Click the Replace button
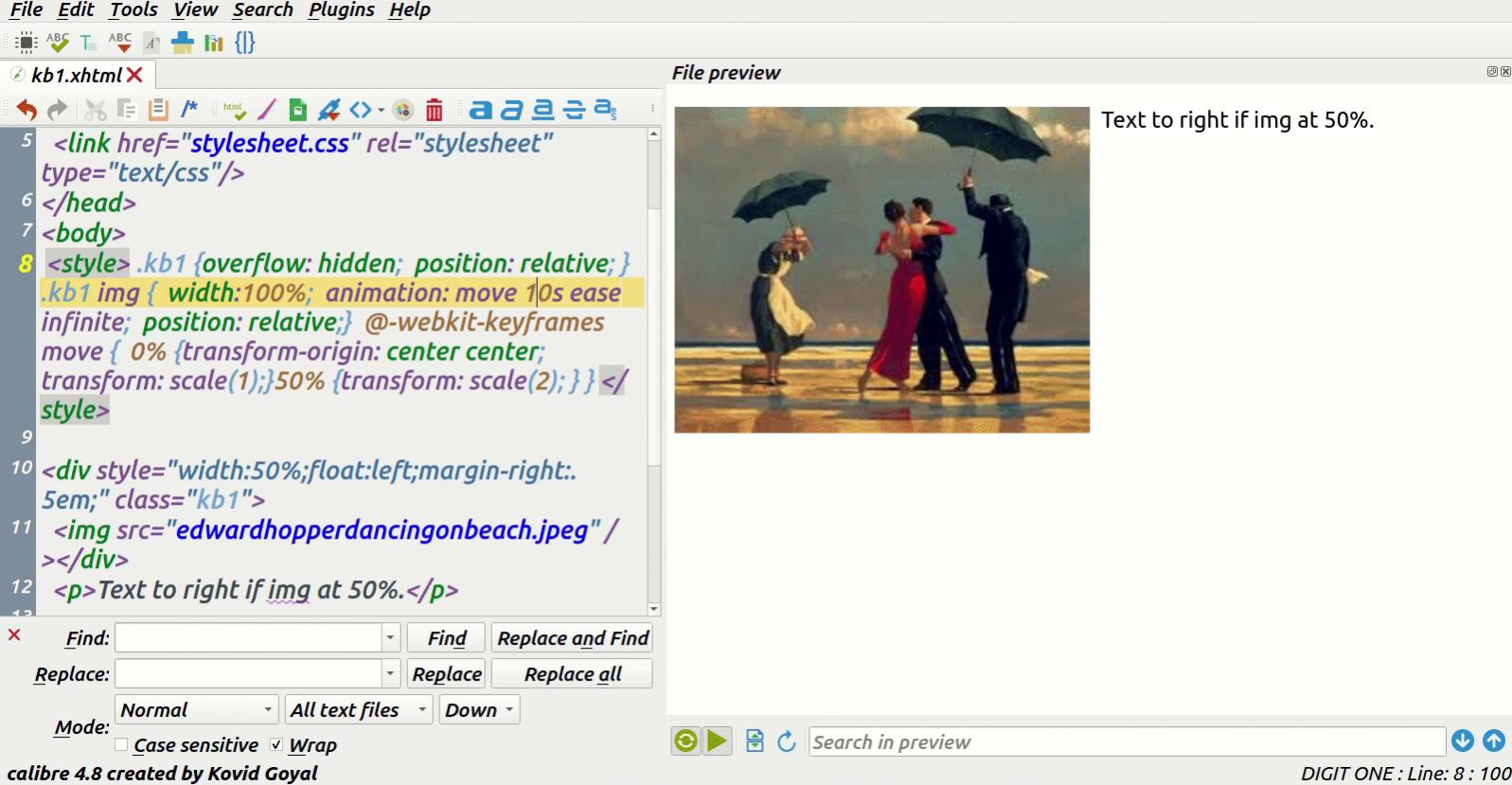Viewport: 1512px width, 785px height. click(x=446, y=674)
